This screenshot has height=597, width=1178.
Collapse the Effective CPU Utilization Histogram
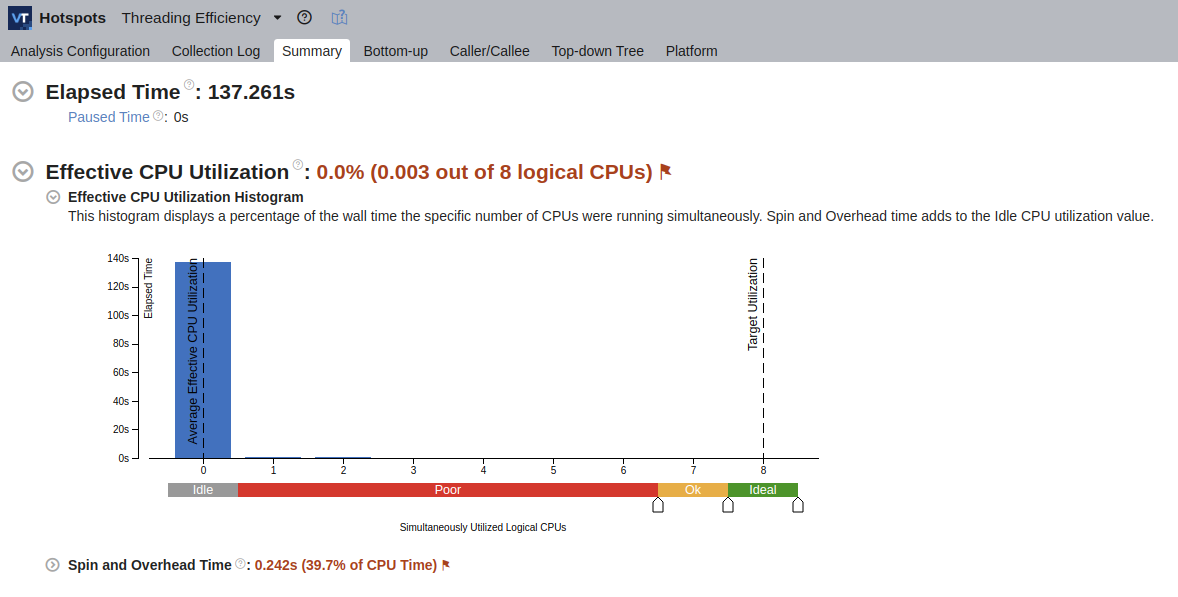point(52,197)
